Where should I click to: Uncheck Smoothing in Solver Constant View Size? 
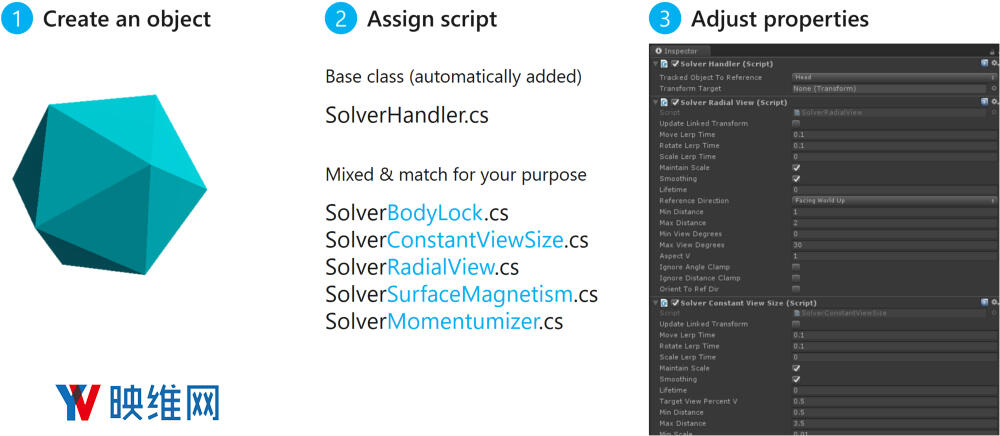pyautogui.click(x=796, y=379)
